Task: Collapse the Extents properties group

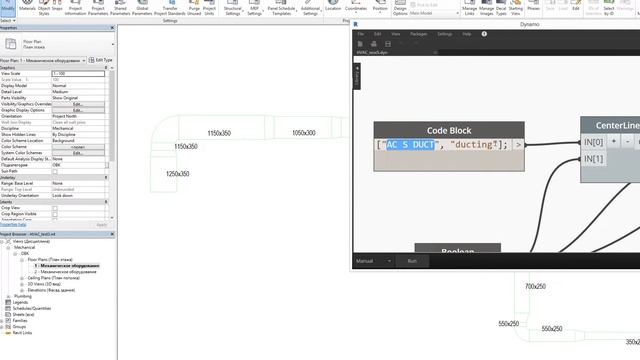Action: (106, 202)
